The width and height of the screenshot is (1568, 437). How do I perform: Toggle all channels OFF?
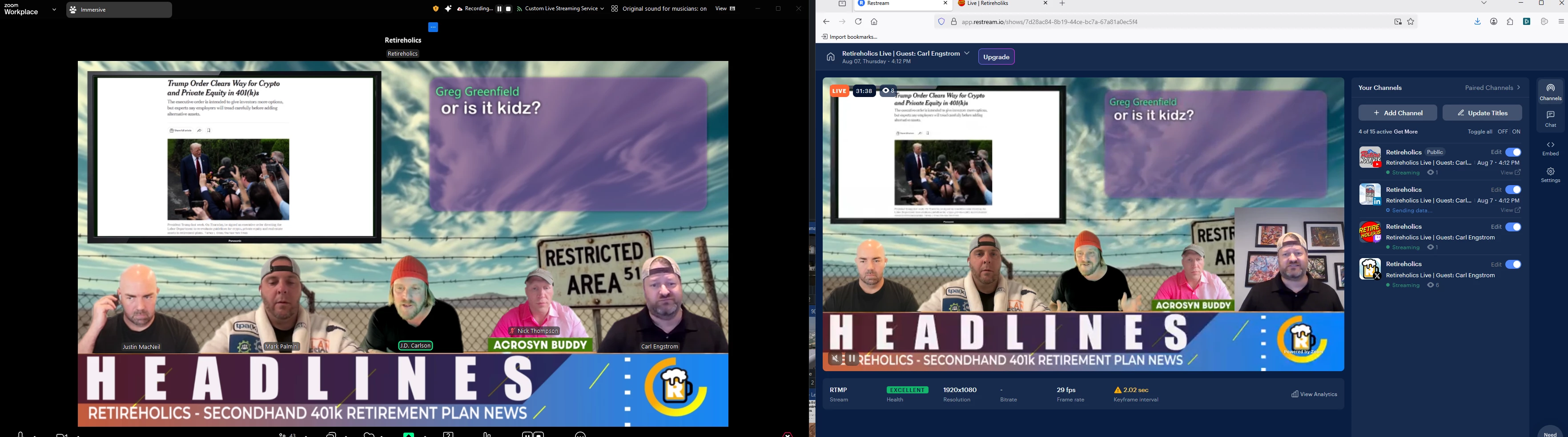(1502, 132)
